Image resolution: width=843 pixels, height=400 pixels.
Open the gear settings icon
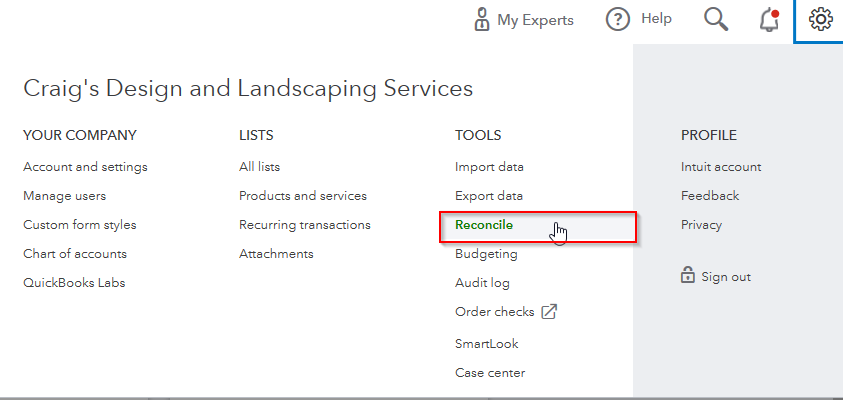coord(820,20)
